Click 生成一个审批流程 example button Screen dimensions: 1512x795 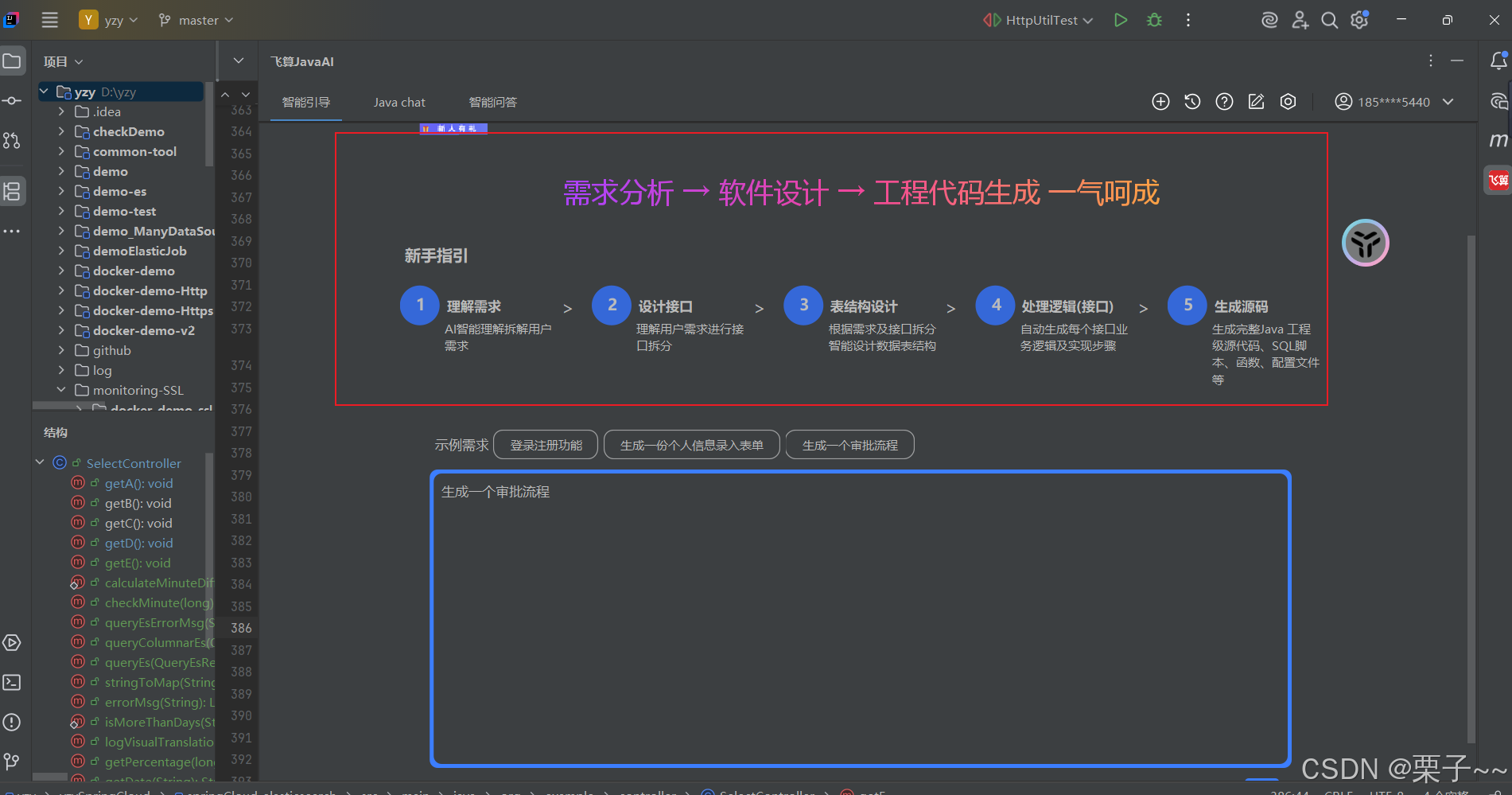point(850,445)
